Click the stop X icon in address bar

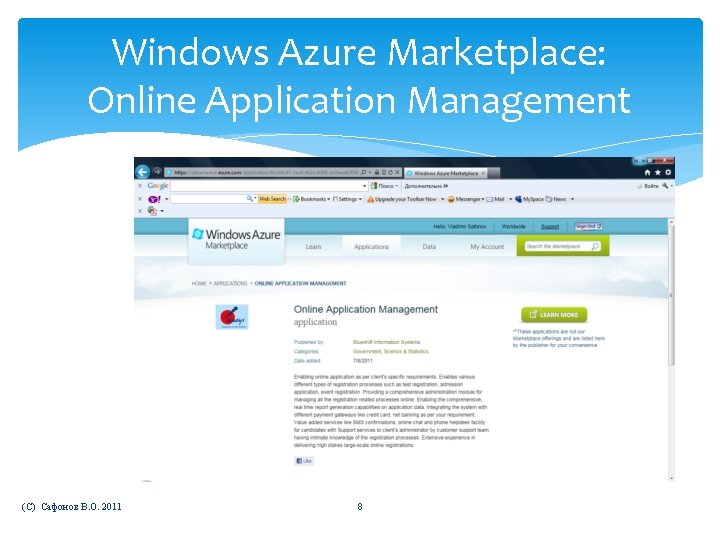tap(398, 172)
